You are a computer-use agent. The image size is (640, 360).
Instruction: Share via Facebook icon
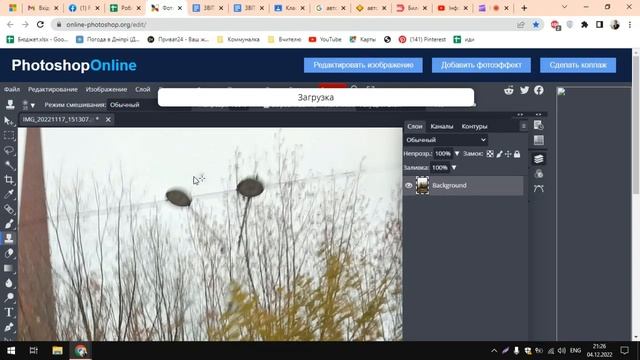[x=539, y=90]
